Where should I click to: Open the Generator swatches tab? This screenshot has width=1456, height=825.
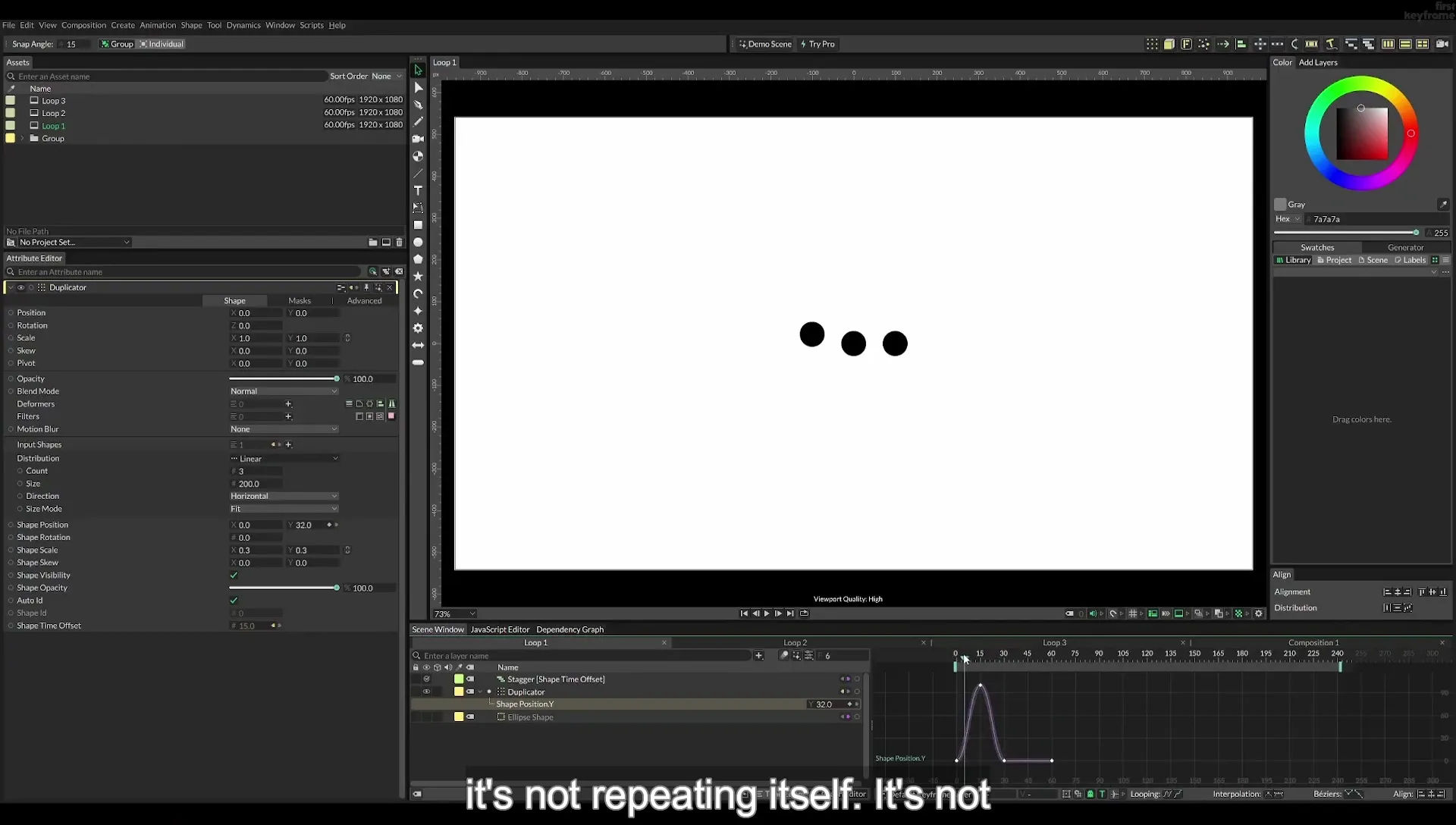click(1405, 248)
